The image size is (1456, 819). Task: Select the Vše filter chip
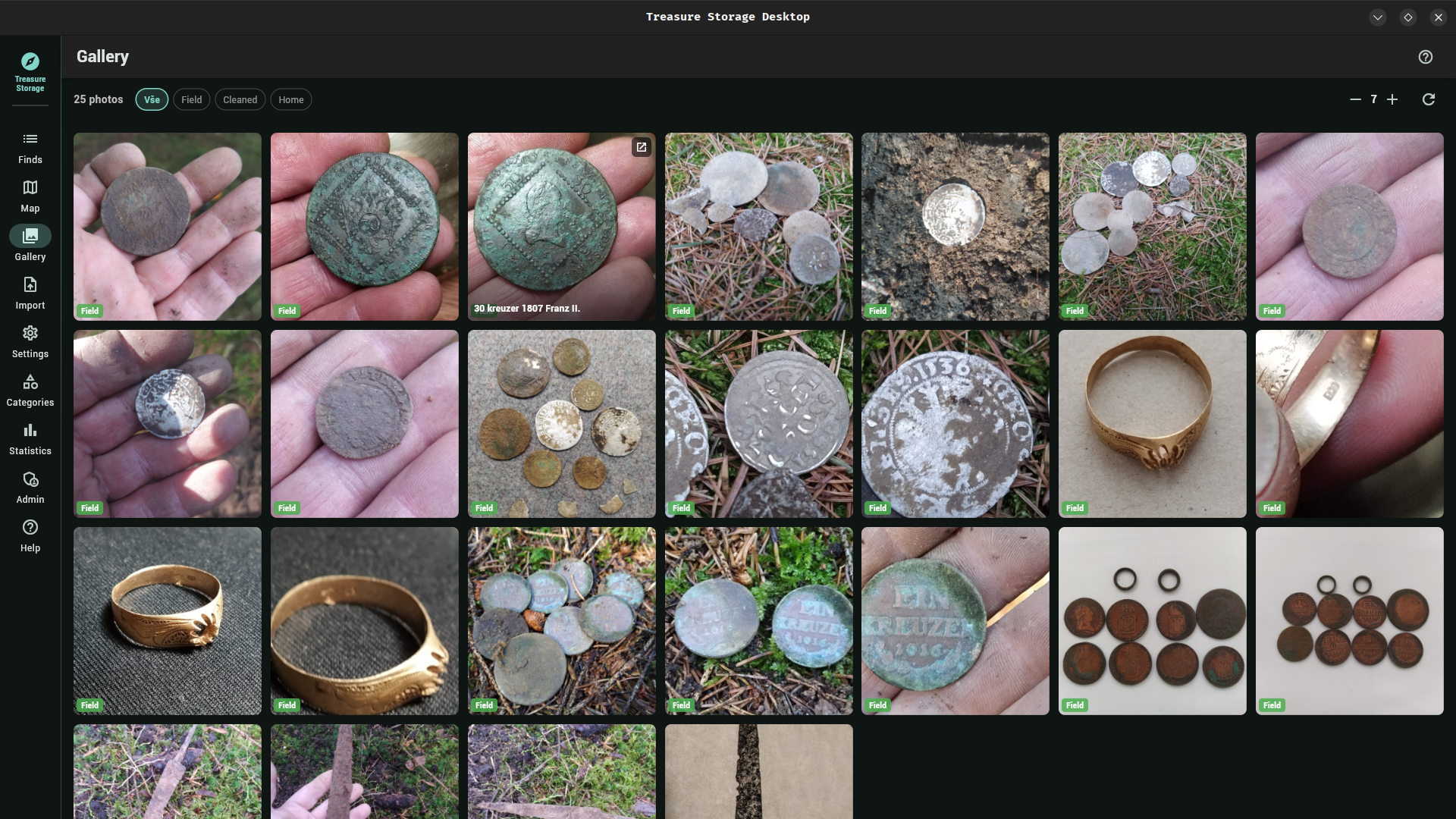tap(152, 99)
